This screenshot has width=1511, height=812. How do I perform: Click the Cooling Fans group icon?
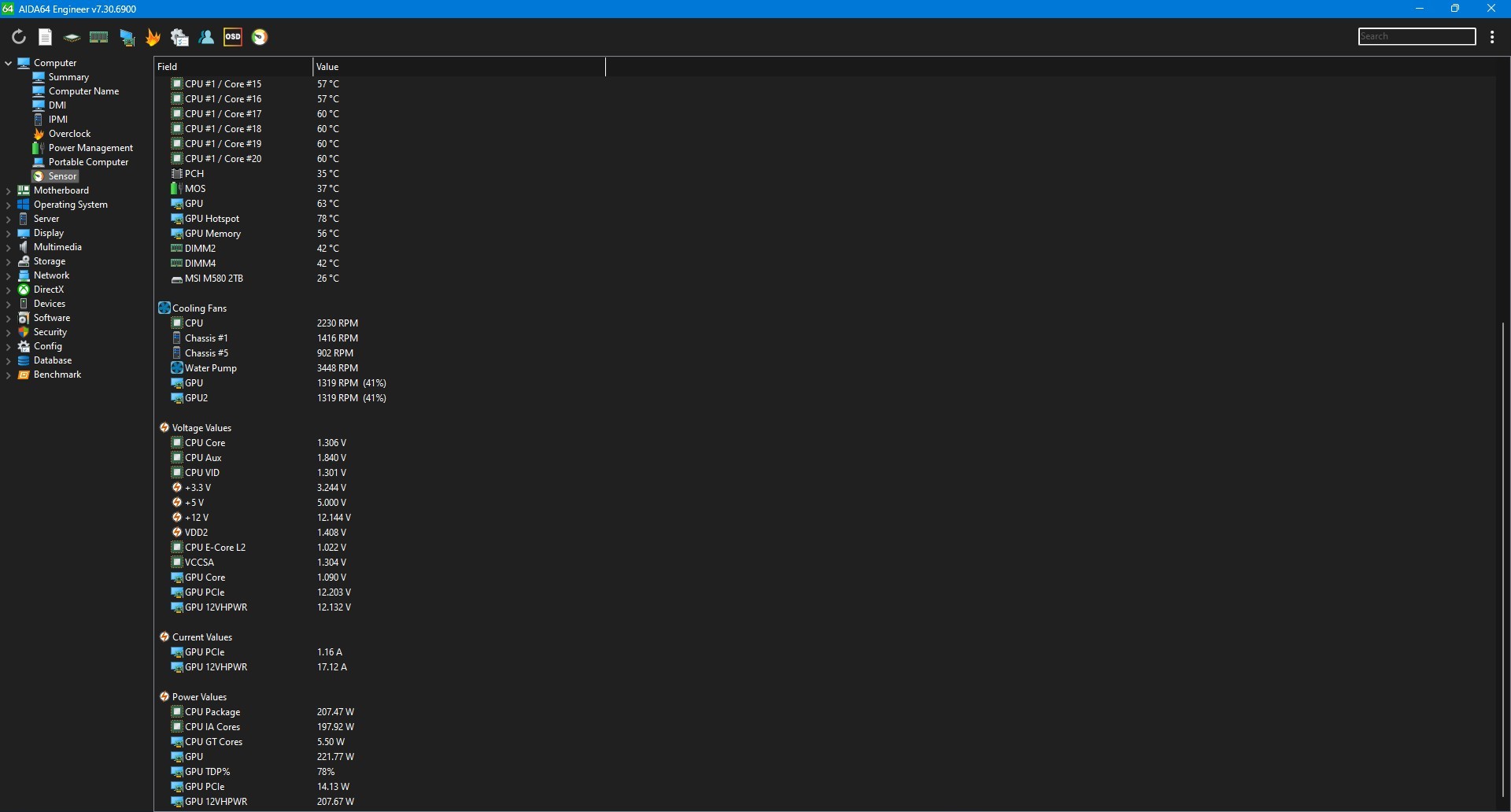[x=164, y=308]
